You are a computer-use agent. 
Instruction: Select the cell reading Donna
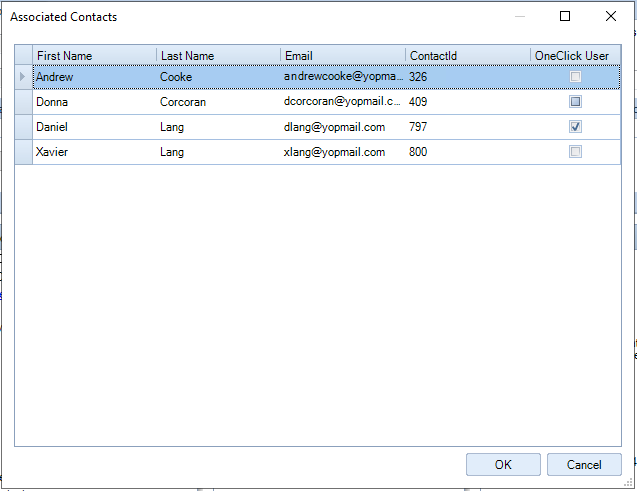click(95, 102)
